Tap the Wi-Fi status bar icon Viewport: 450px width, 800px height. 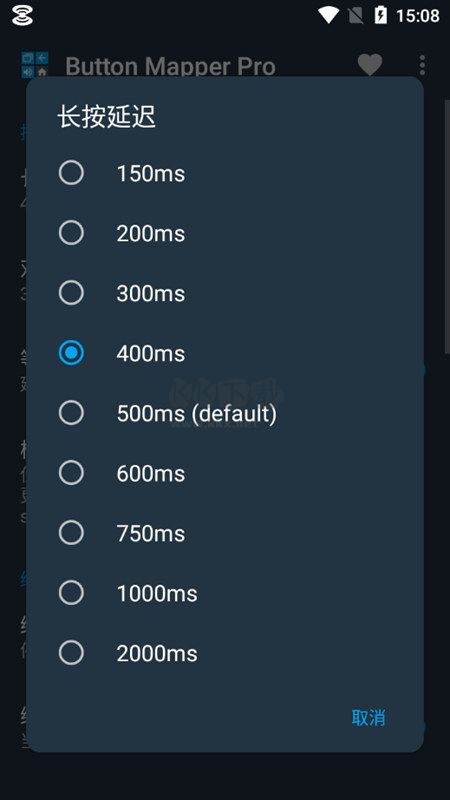click(328, 15)
